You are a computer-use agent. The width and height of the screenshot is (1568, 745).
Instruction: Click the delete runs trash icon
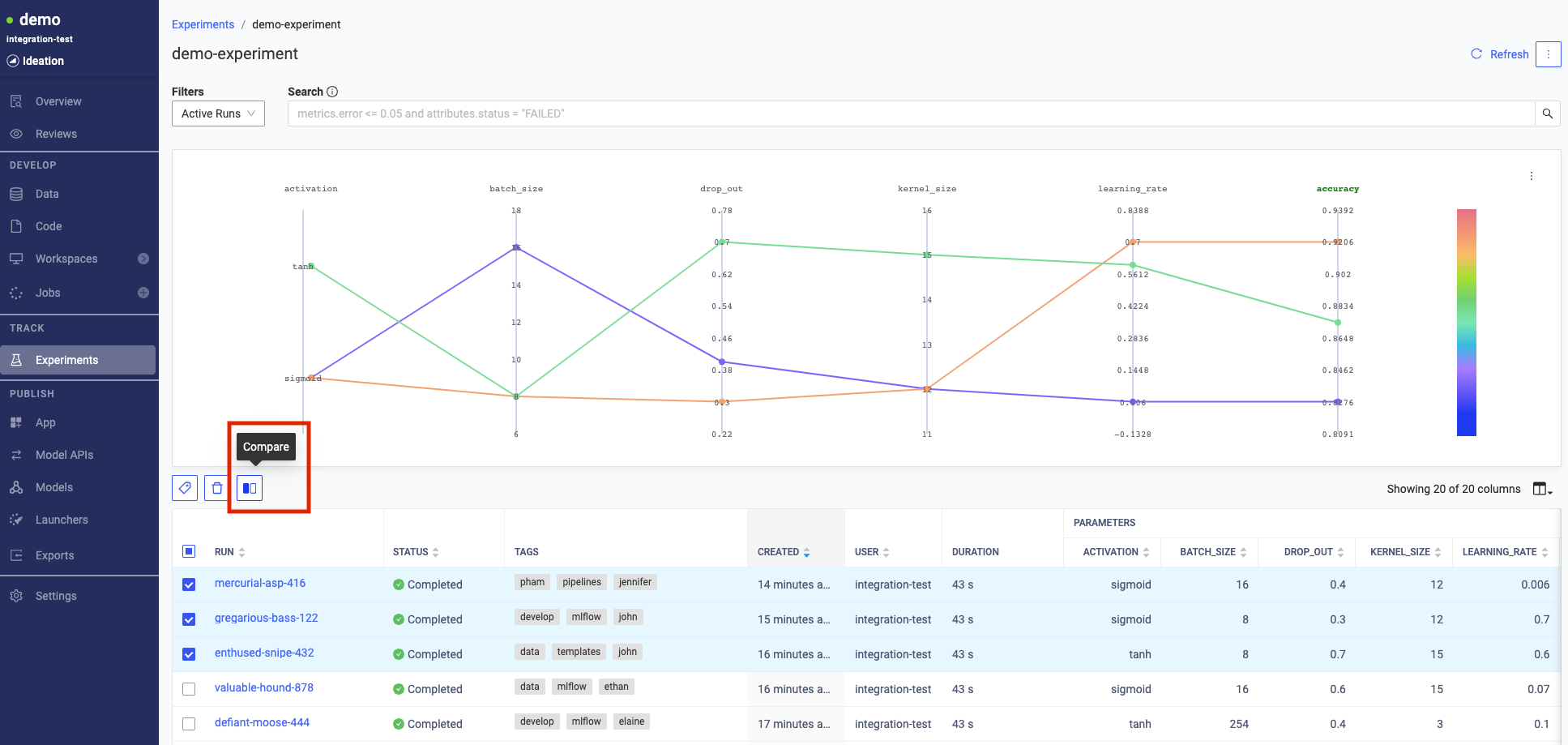(217, 488)
